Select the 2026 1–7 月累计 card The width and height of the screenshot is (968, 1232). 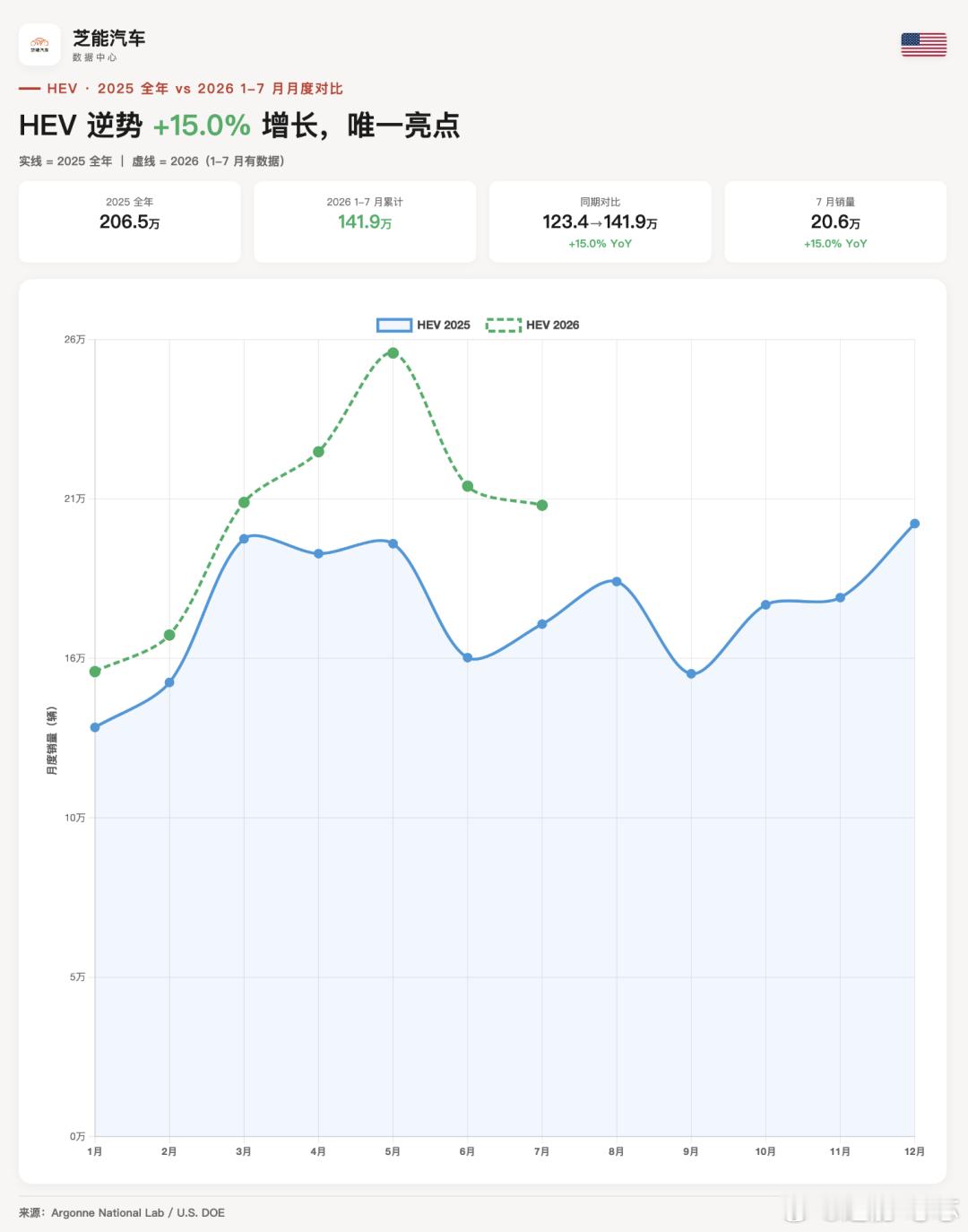(365, 221)
